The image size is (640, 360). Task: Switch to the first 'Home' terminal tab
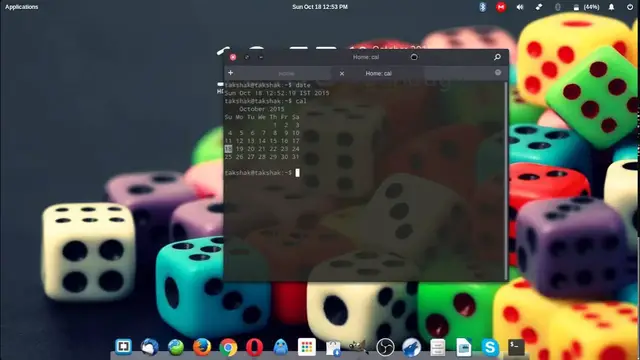point(286,73)
